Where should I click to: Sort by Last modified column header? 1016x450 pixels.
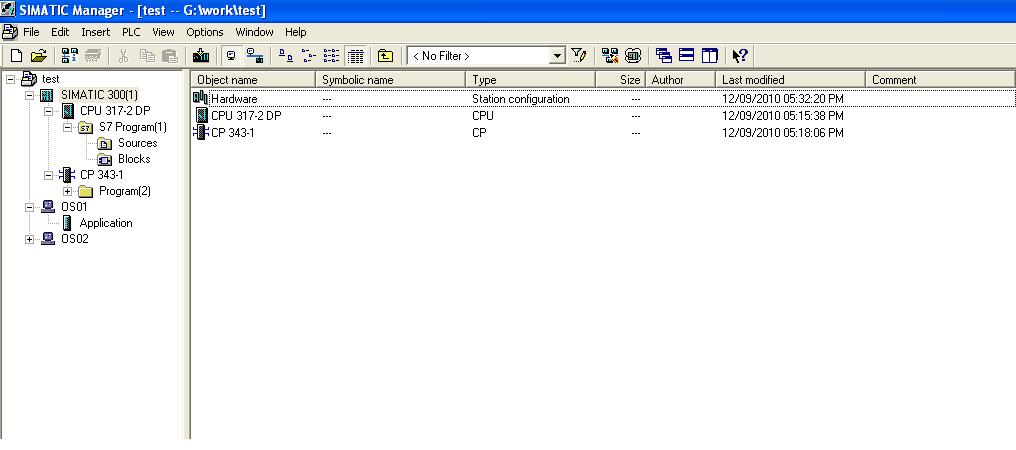[790, 79]
